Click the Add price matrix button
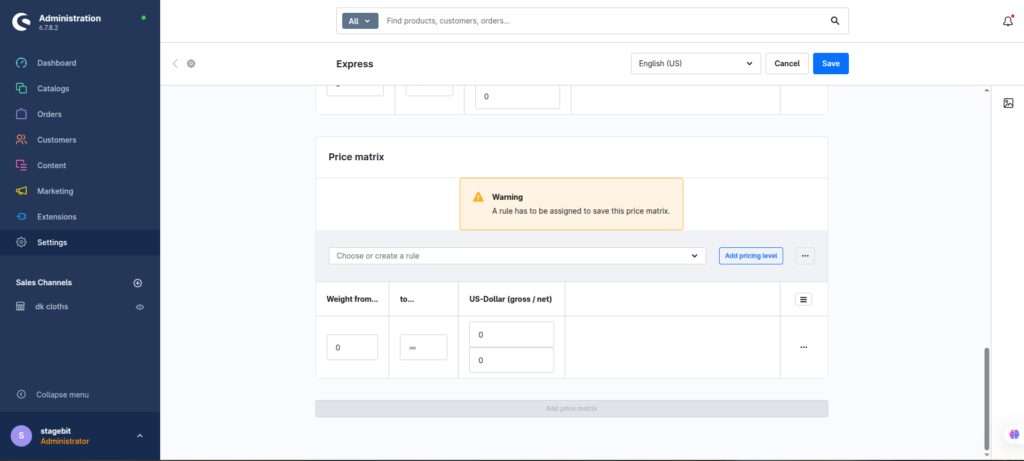 [571, 408]
